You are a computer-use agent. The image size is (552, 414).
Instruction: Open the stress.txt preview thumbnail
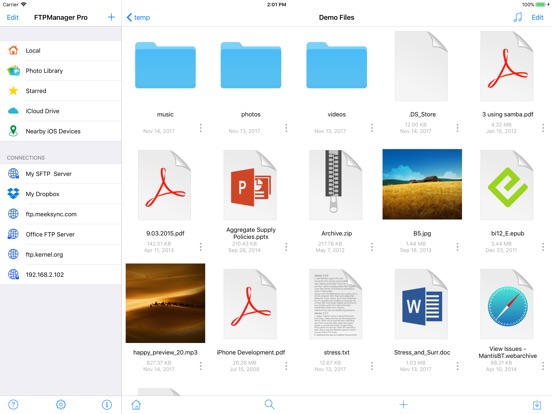(335, 304)
